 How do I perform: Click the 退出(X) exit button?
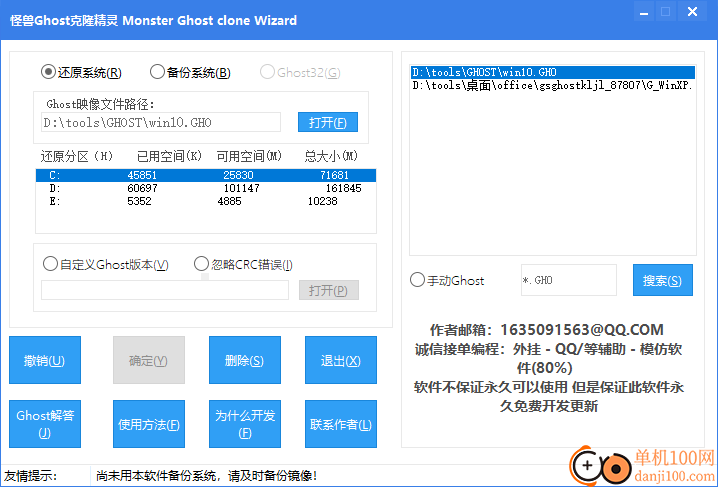tap(341, 360)
